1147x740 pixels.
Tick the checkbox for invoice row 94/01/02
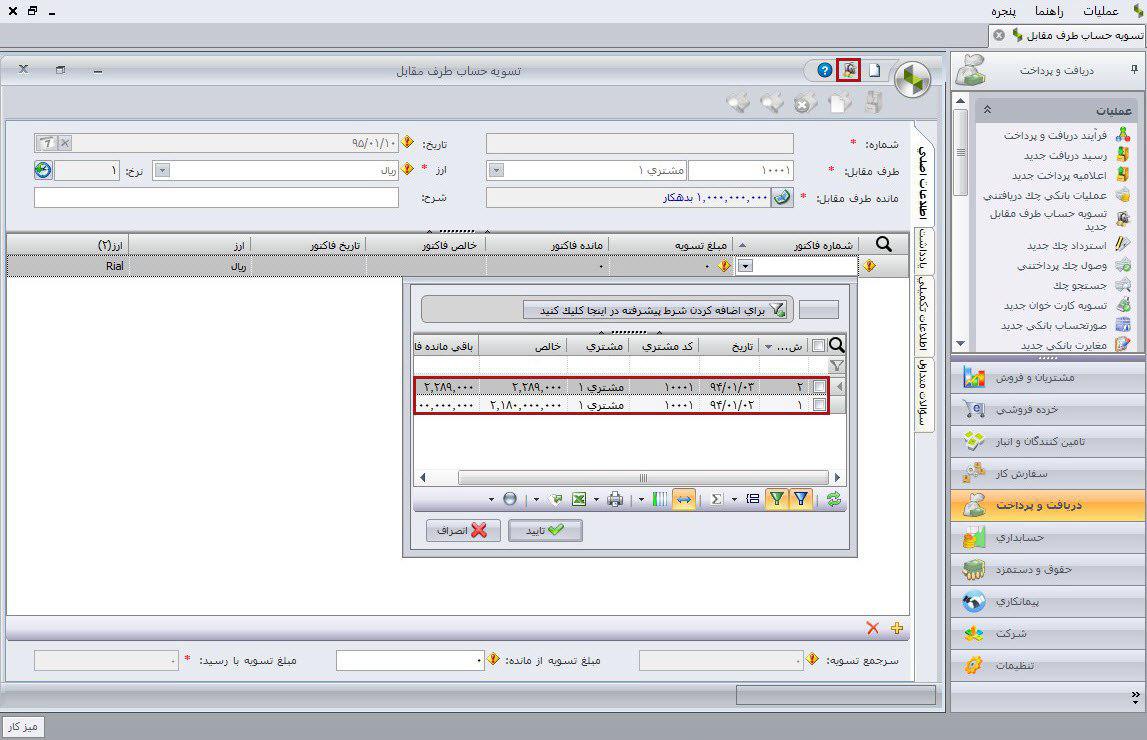(x=819, y=404)
